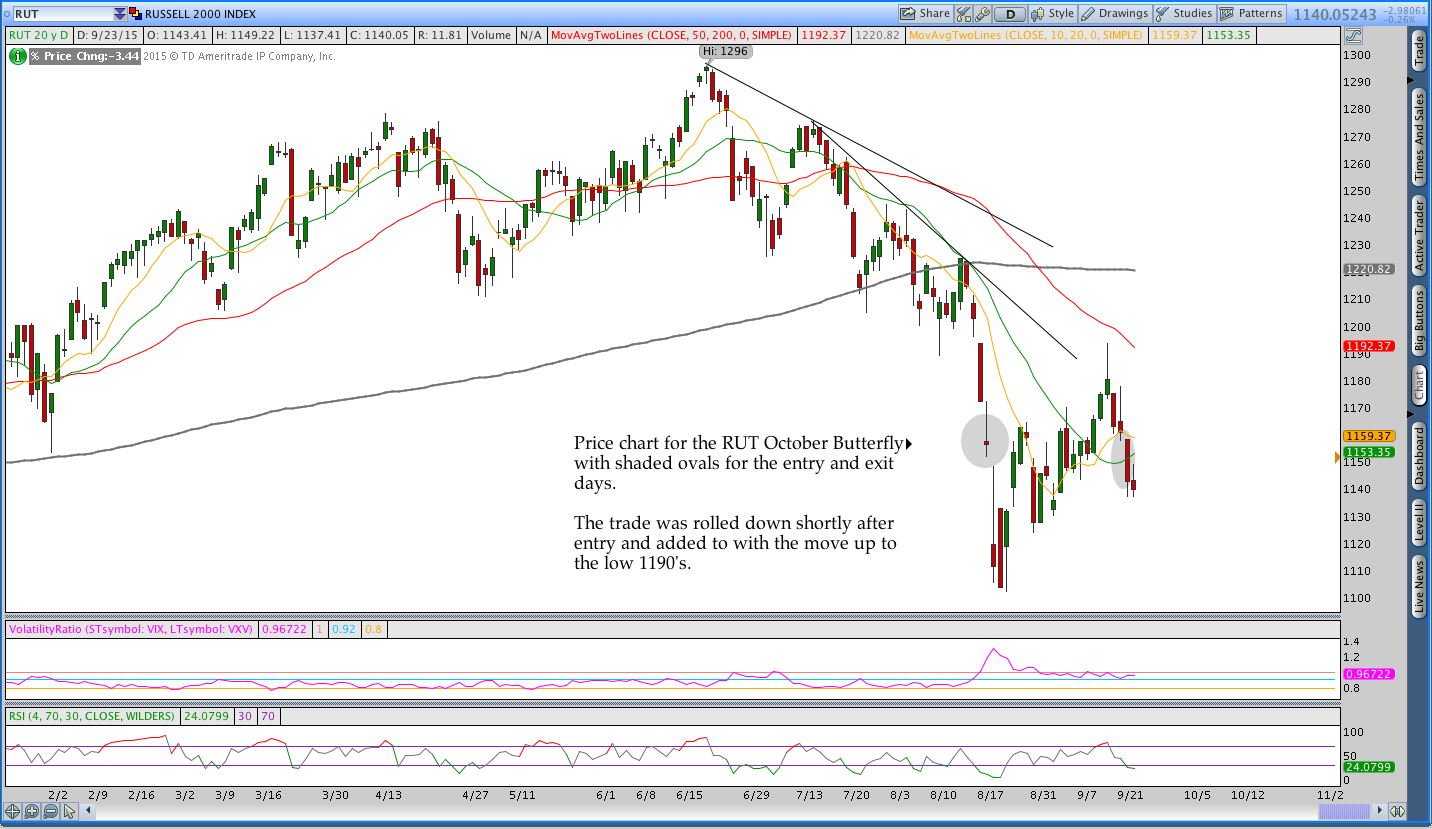Viewport: 1432px width, 829px height.
Task: Click the scroll left arrow at bottom
Action: 88,810
